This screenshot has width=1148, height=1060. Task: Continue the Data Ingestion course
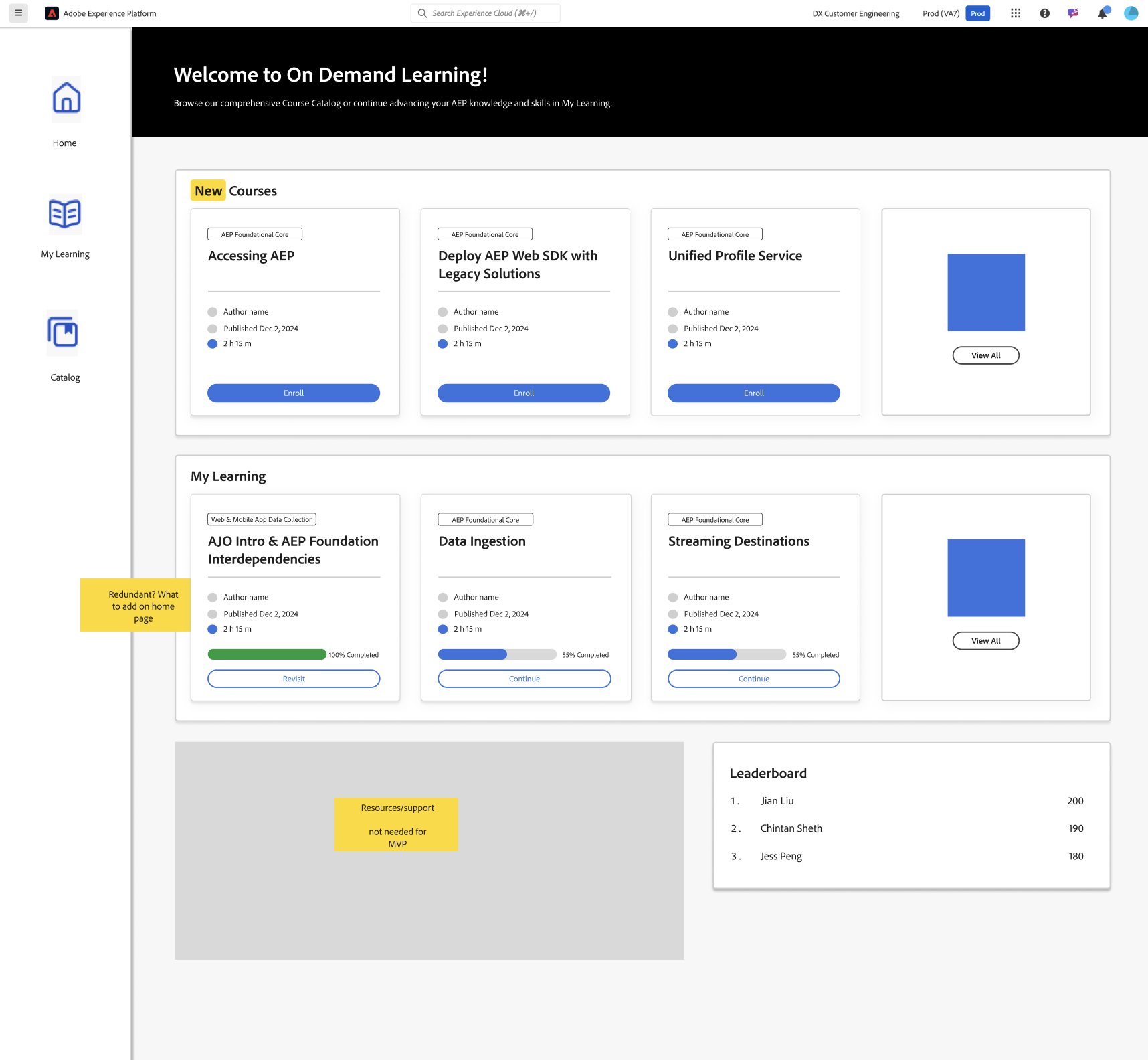tap(524, 679)
